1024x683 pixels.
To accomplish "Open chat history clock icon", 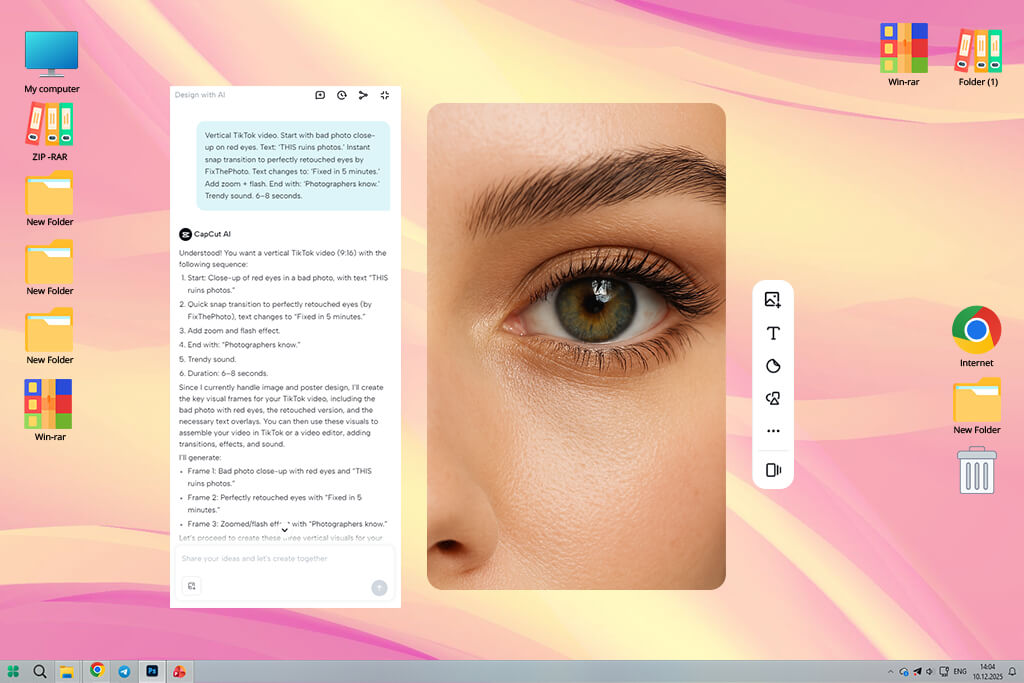I will [342, 95].
